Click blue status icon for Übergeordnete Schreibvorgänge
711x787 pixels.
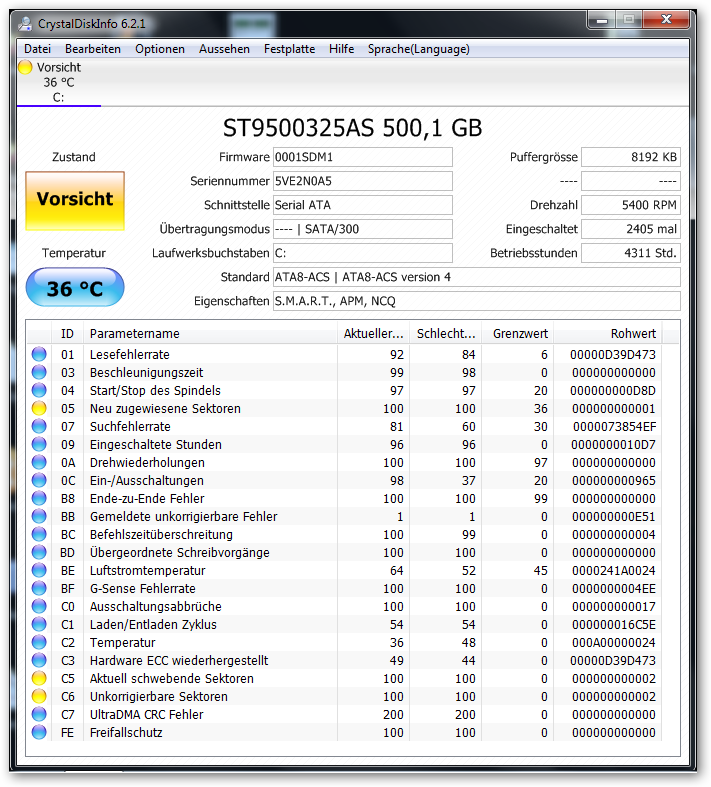pyautogui.click(x=39, y=553)
